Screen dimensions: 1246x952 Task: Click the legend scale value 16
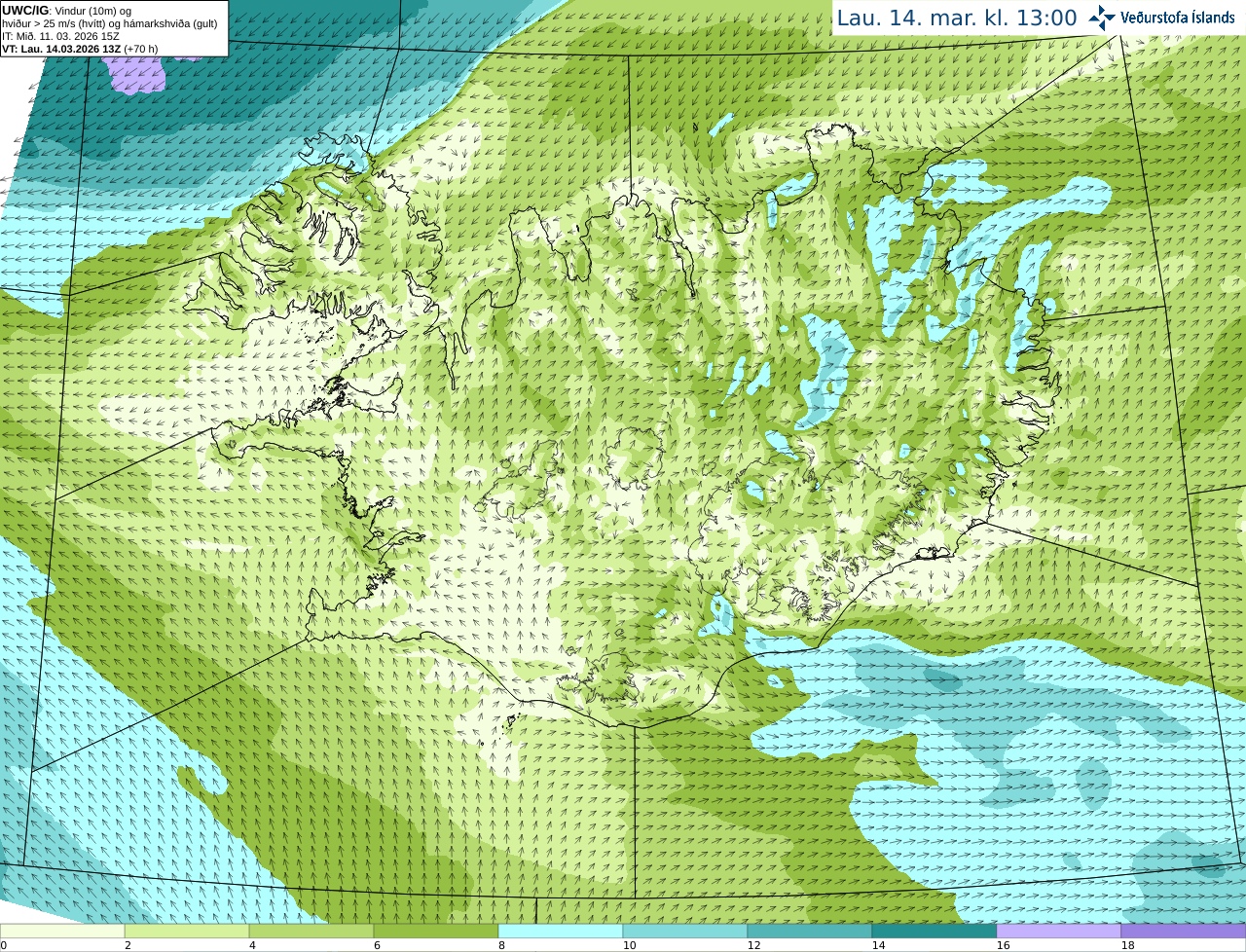1003,945
